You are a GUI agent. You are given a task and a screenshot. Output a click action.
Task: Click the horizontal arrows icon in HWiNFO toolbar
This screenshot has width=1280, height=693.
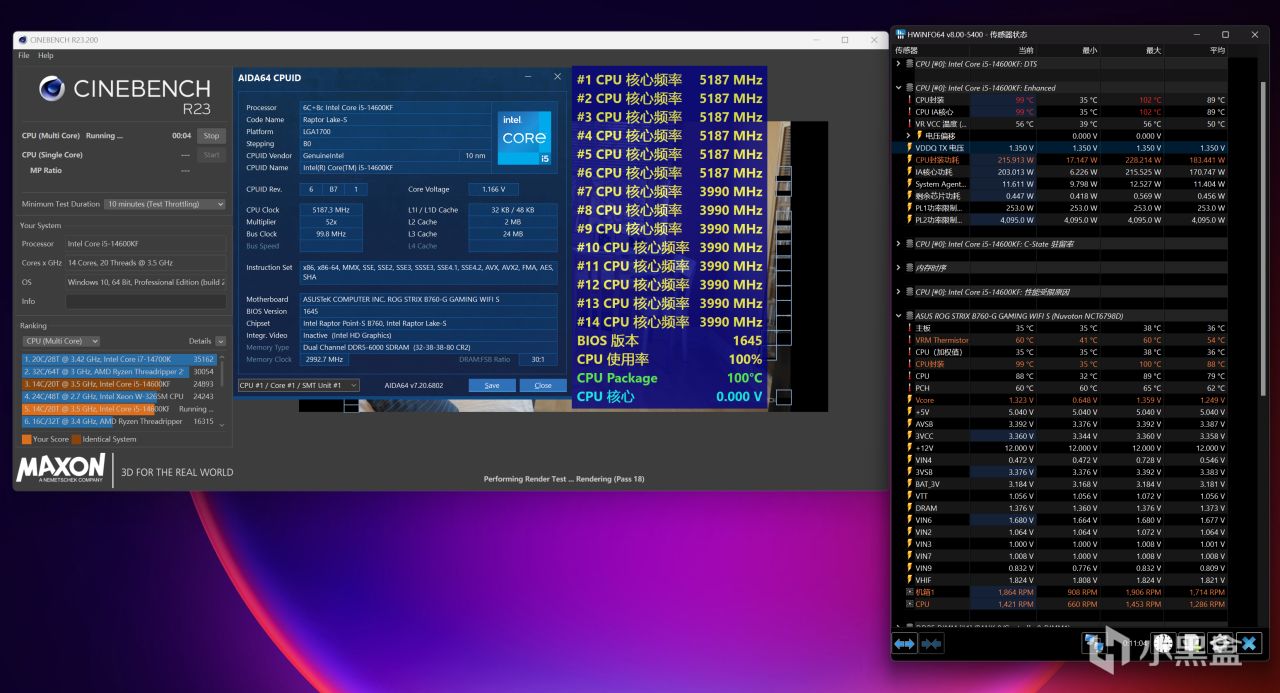click(x=905, y=643)
